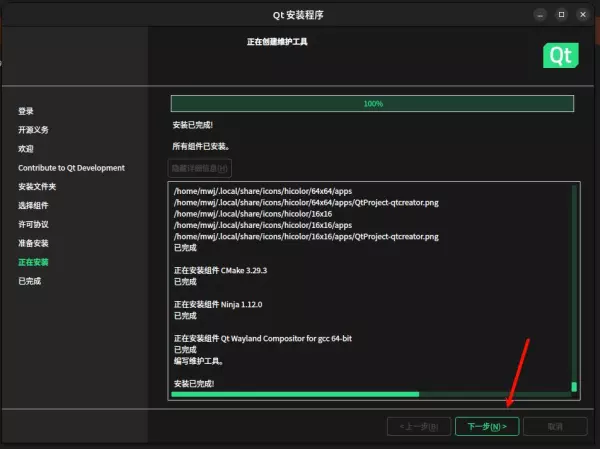Select the 准备安装 step in sidebar
This screenshot has width=600, height=449.
click(33, 243)
